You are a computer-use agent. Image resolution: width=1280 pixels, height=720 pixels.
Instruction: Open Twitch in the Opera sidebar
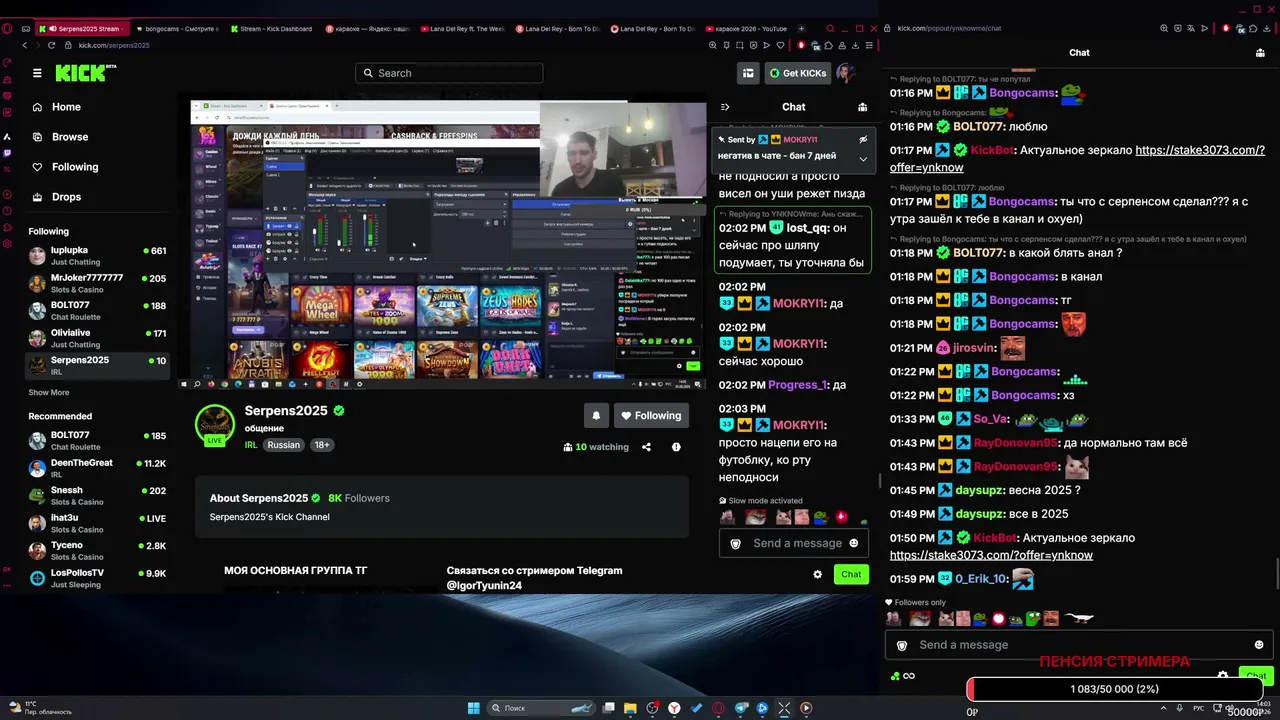tap(8, 154)
